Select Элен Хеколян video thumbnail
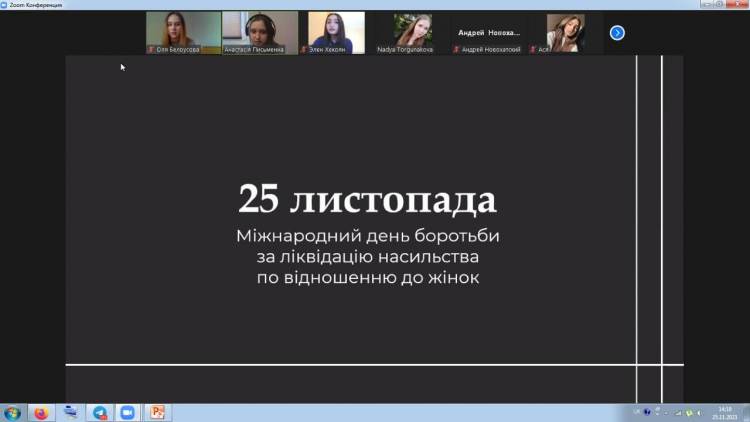 [x=336, y=31]
